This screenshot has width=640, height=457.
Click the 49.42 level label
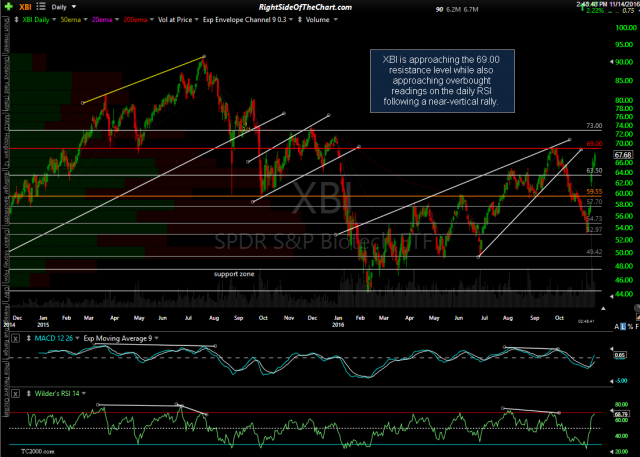pos(594,252)
